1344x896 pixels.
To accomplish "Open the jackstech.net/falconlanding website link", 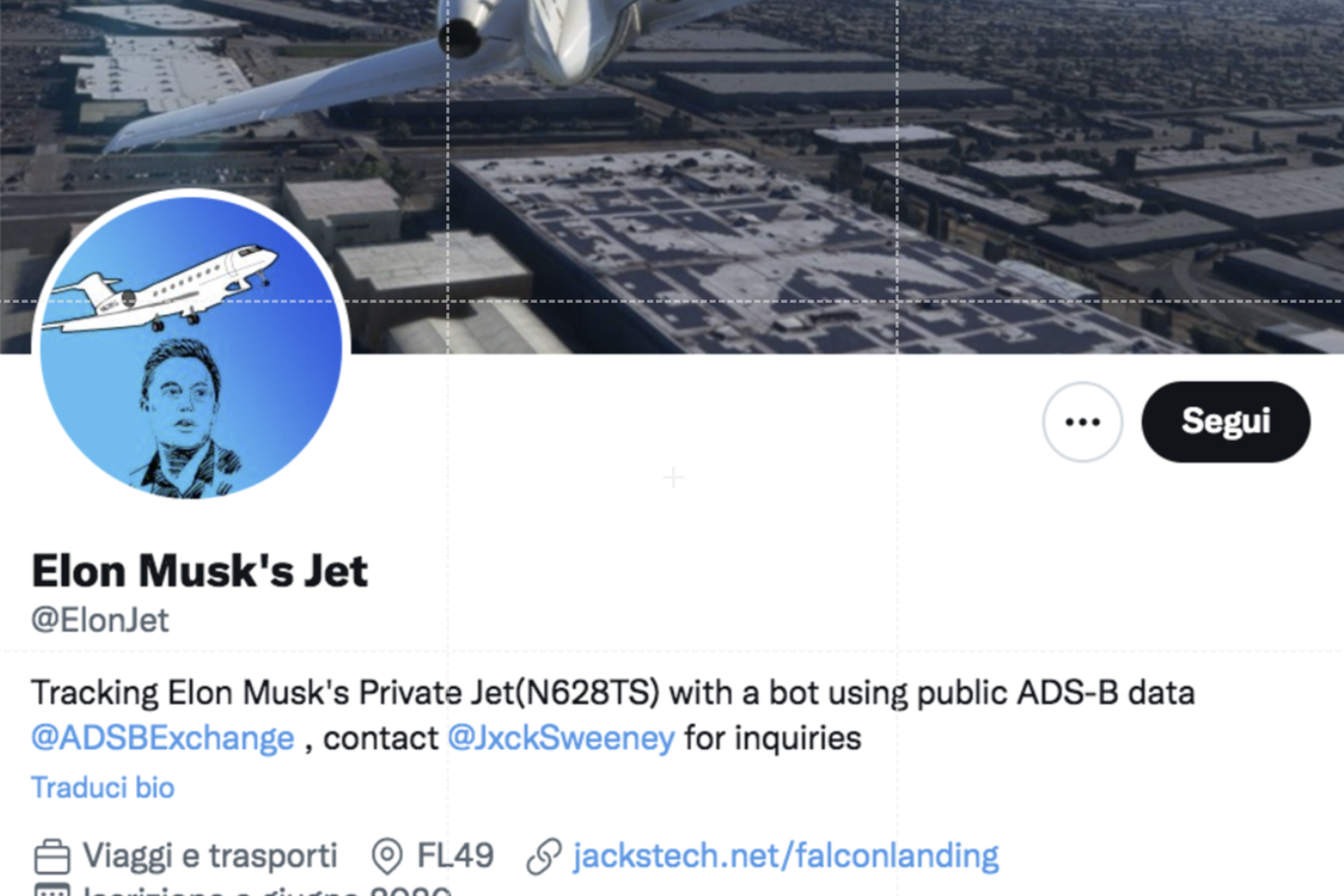I will (783, 855).
